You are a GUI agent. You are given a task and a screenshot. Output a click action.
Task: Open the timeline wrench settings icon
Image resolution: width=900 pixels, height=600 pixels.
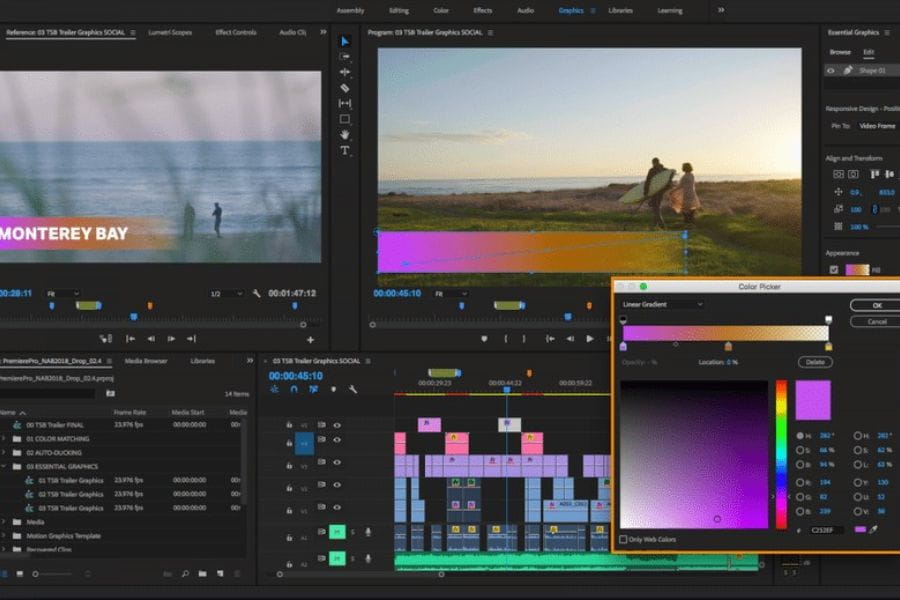[x=353, y=389]
